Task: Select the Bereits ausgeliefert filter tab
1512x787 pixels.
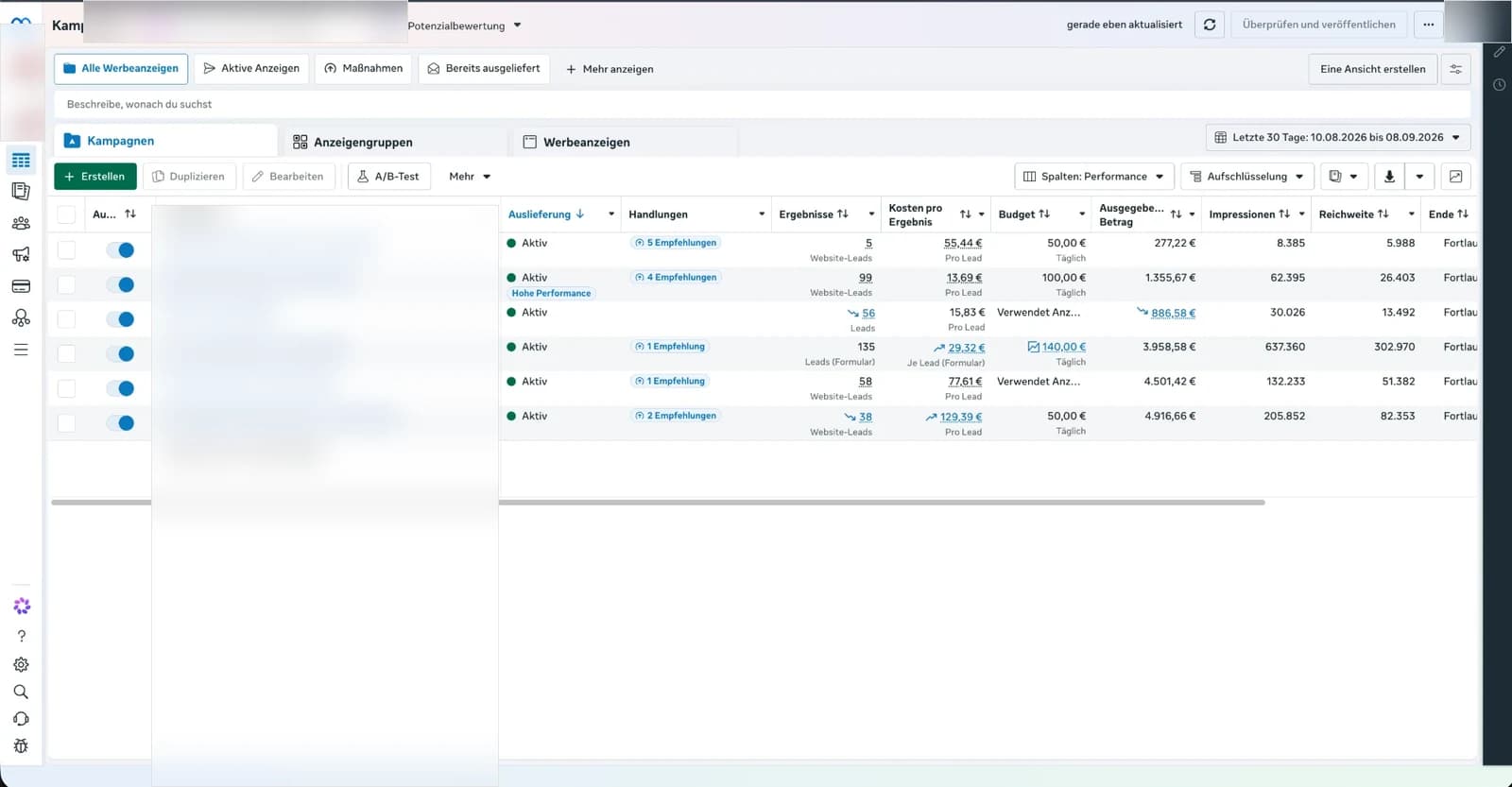Action: (484, 69)
